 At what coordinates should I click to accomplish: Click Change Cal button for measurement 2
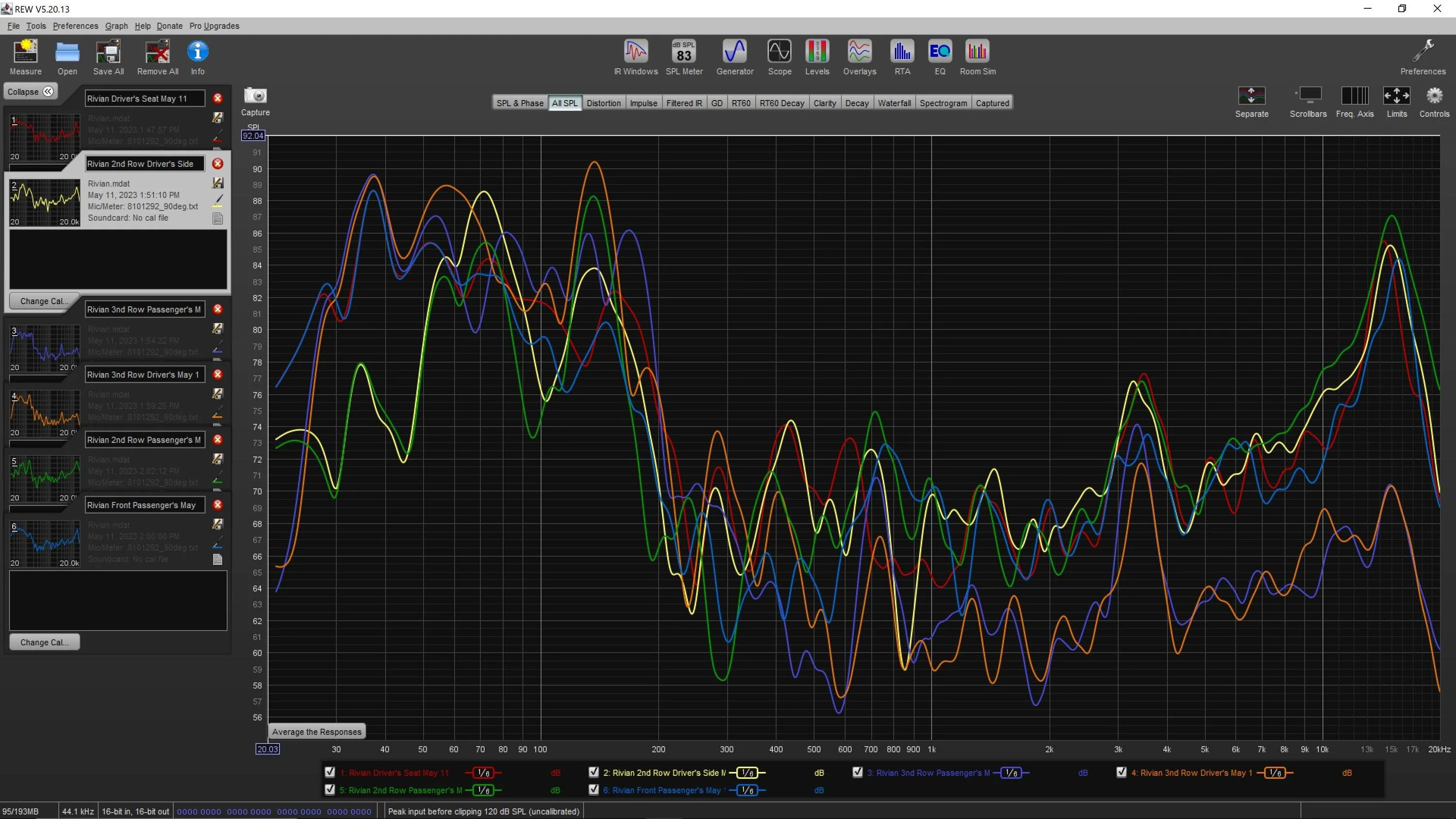(x=44, y=301)
